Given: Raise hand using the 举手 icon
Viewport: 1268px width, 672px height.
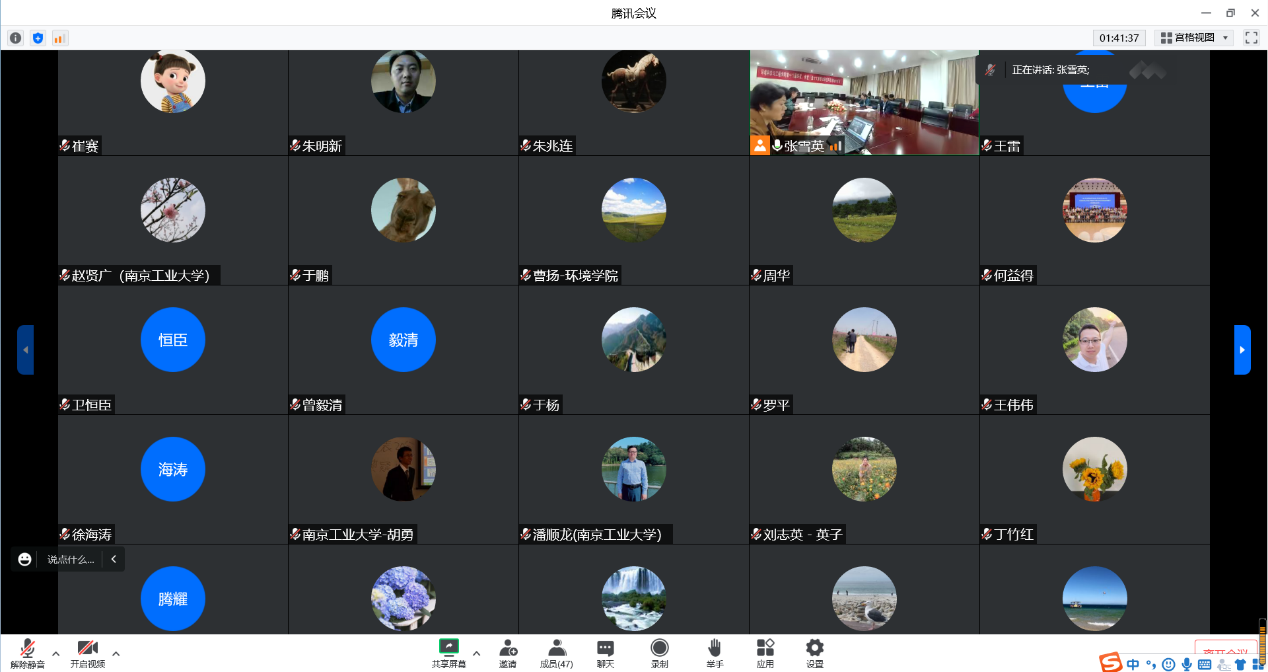Looking at the screenshot, I should tap(714, 652).
